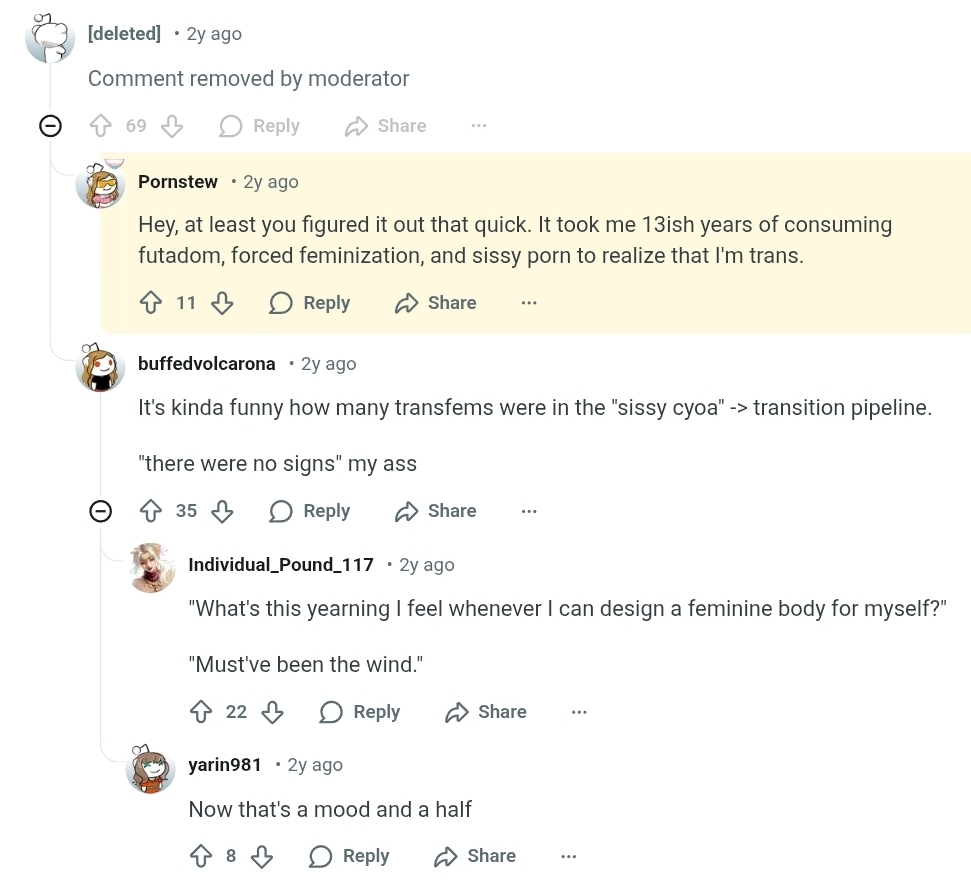
Task: Open more options for Individual_Pound_117's comment
Action: pyautogui.click(x=579, y=712)
